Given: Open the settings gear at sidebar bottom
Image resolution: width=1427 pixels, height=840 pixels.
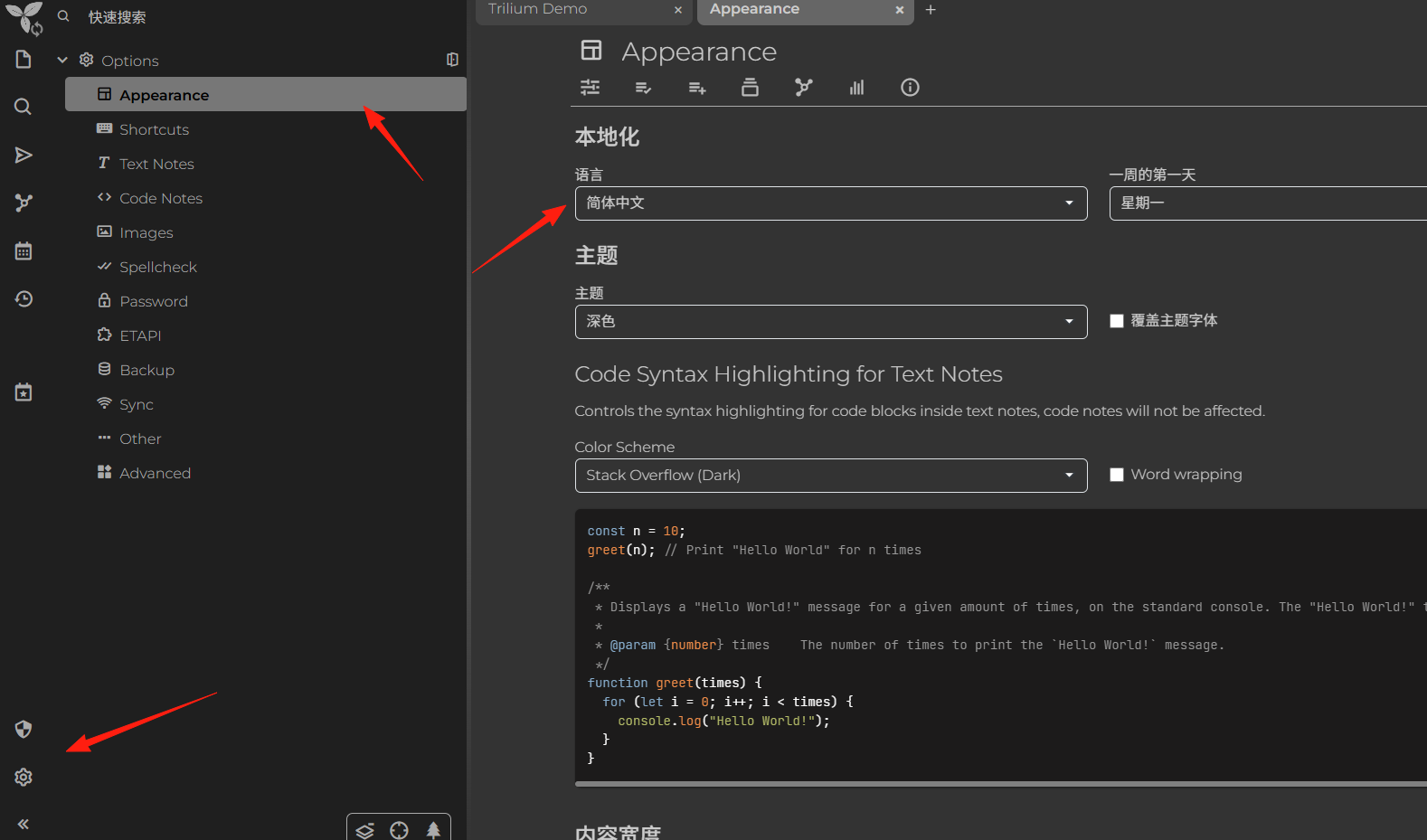Looking at the screenshot, I should 24,777.
